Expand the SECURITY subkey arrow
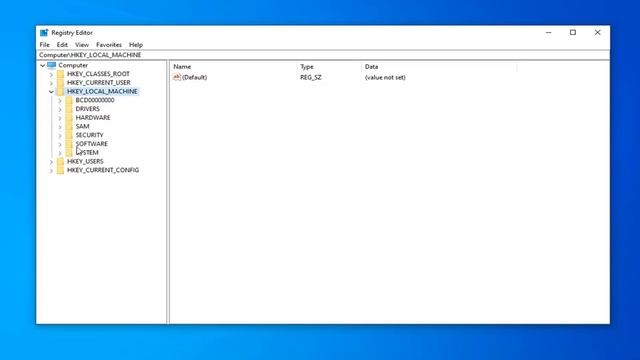640x360 pixels. coord(60,136)
